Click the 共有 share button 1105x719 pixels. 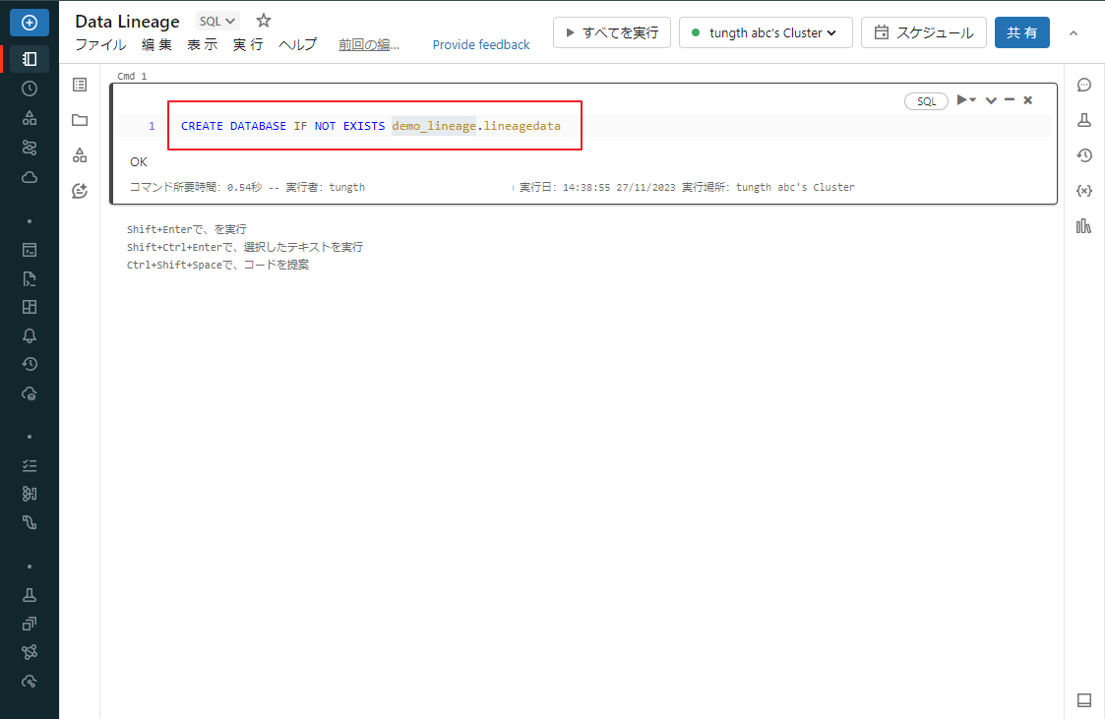(x=1022, y=32)
